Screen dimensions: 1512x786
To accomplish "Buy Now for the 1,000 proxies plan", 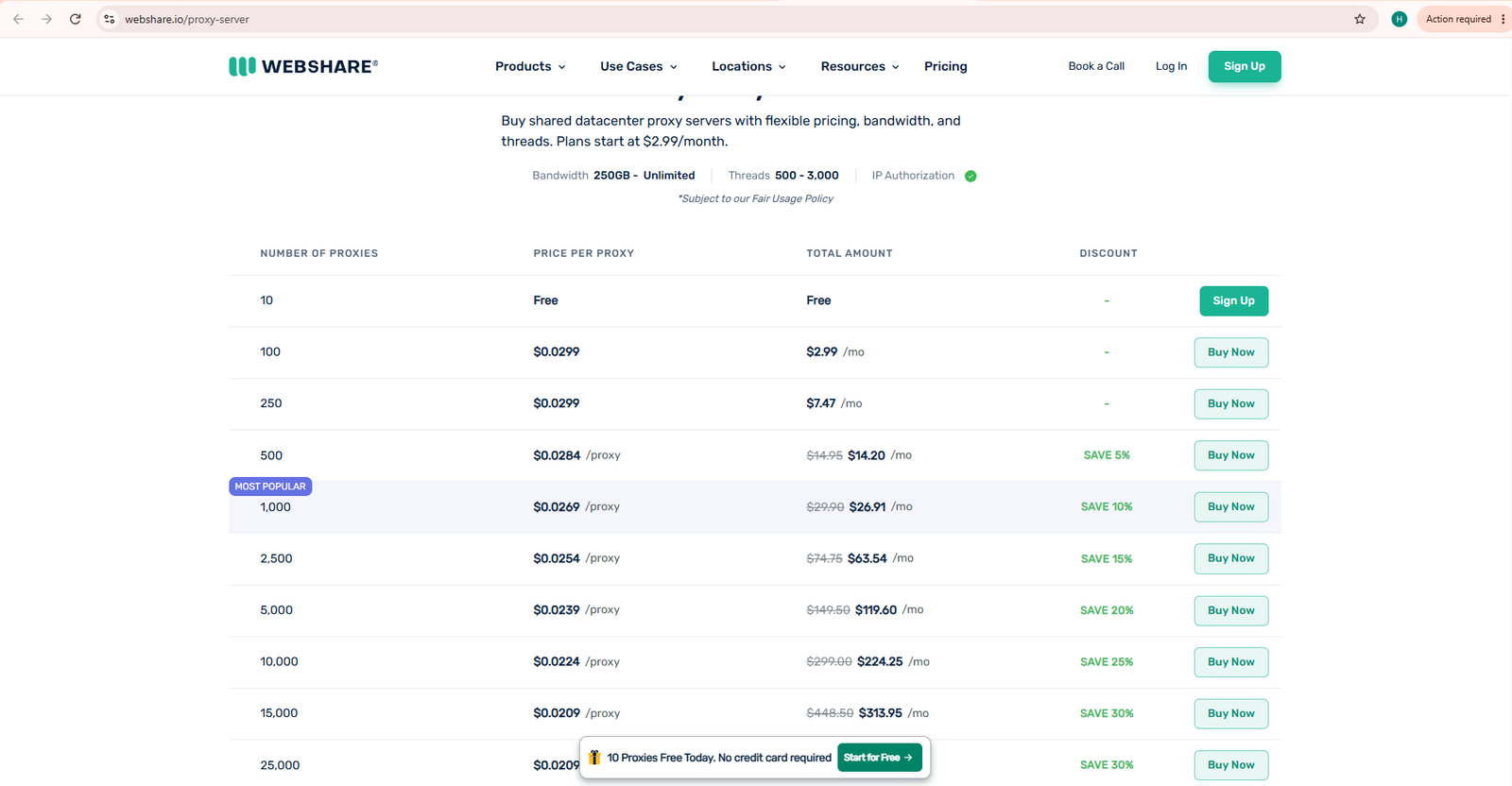I will pyautogui.click(x=1231, y=506).
